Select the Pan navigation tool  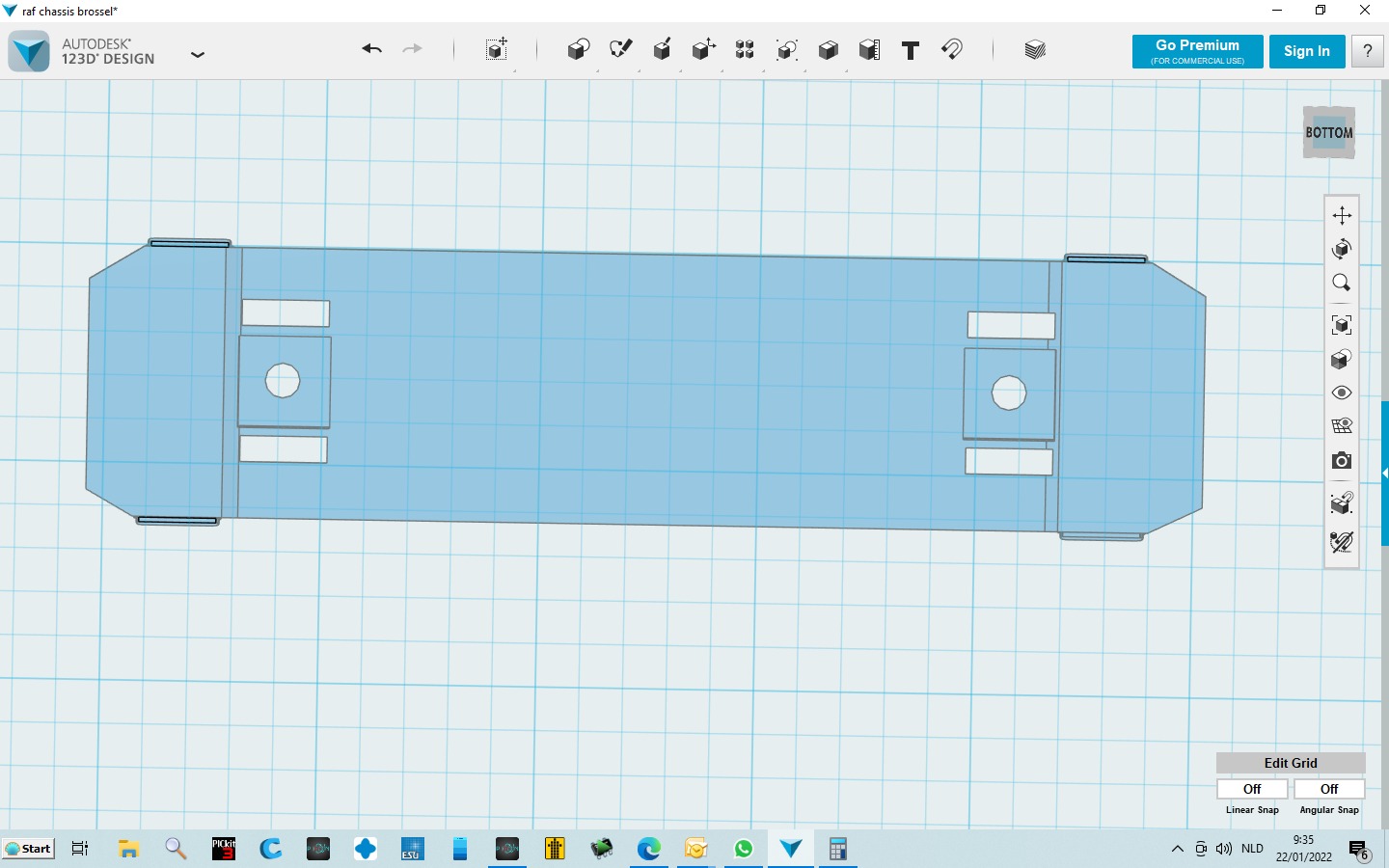pos(1342,215)
